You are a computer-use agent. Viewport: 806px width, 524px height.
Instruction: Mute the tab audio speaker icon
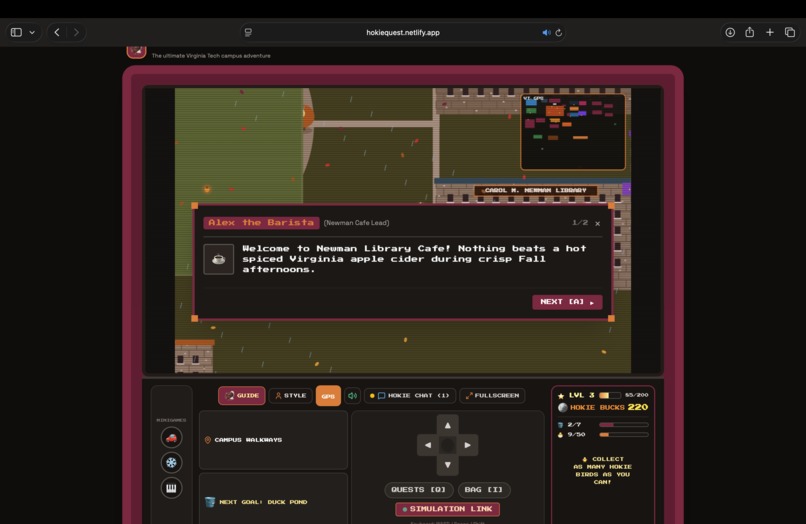[546, 32]
